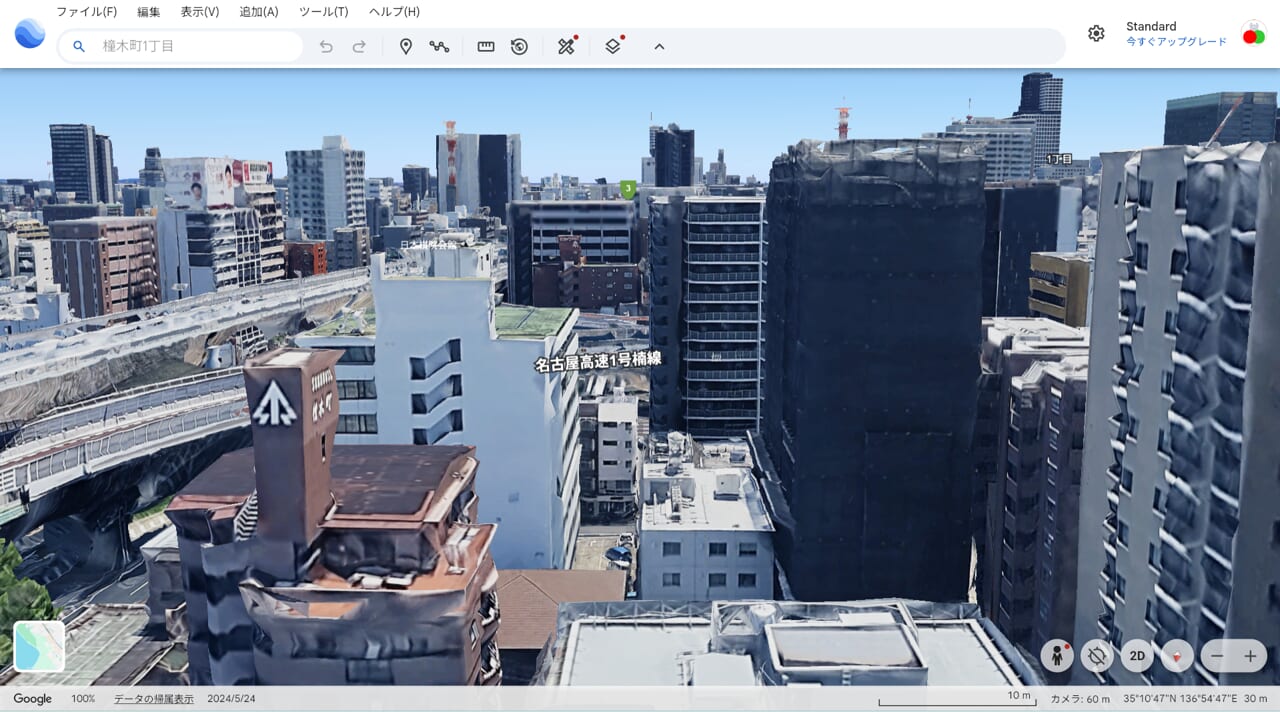Click the 今すぐアップグレード link
Viewport: 1280px width, 712px height.
click(1176, 42)
